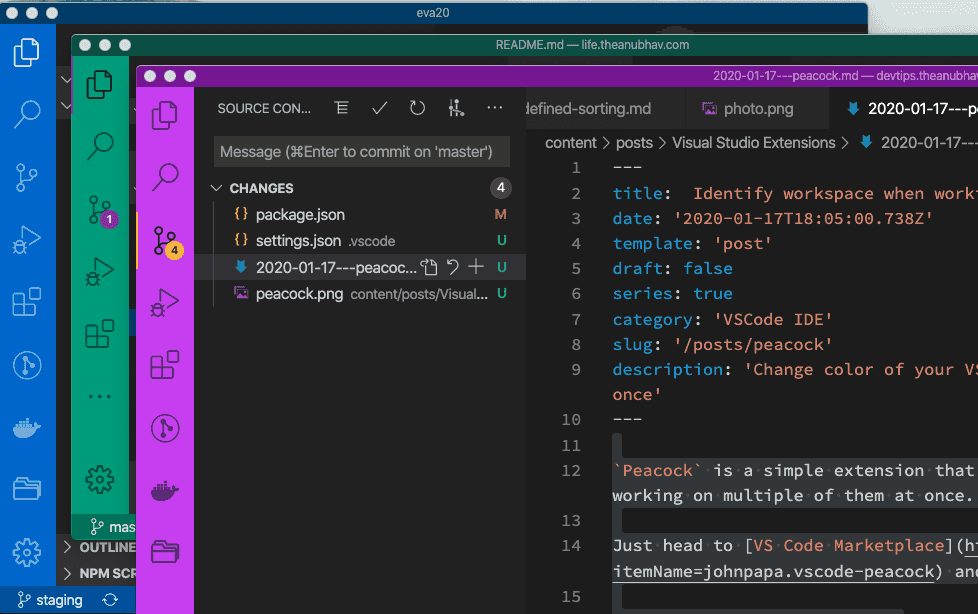Screen dimensions: 978x614
Task: Select the posts breadcrumb above the editor
Action: (634, 142)
